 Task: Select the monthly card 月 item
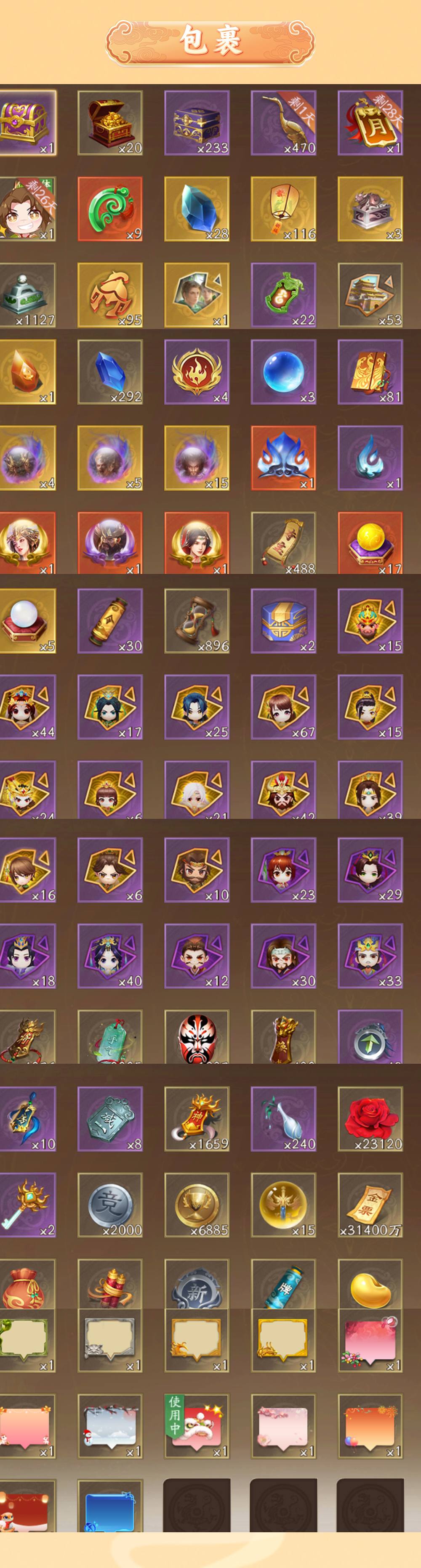(x=370, y=123)
